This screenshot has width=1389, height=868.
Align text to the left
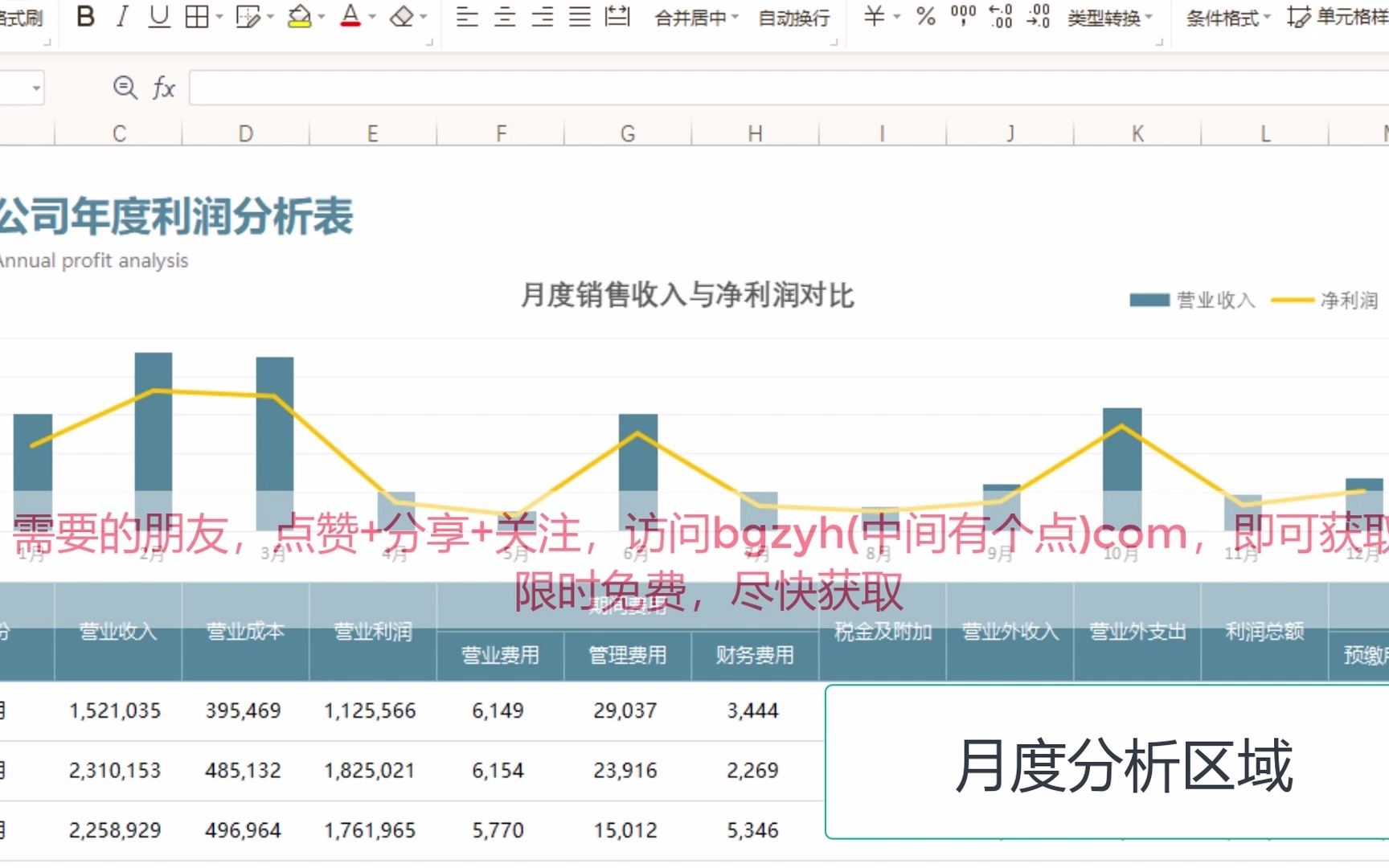466,16
